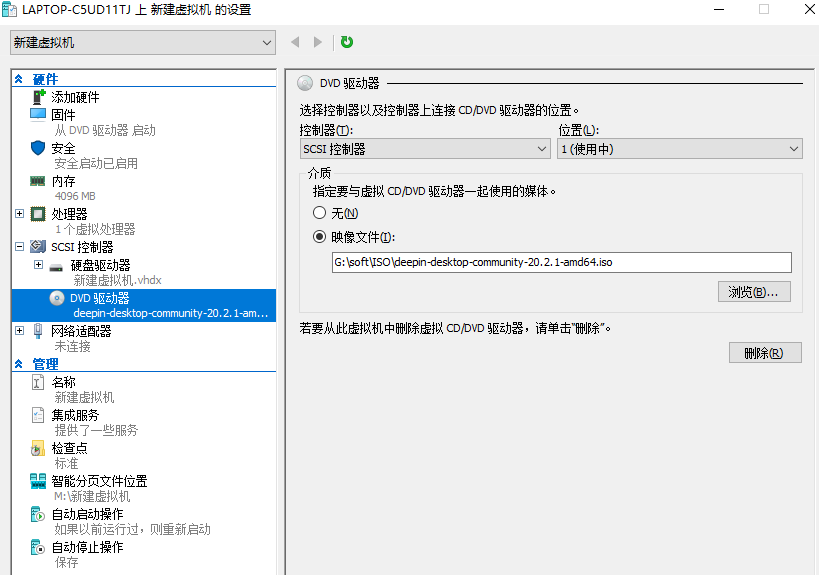The image size is (819, 575).
Task: Select the DVD drive disc icon in tree
Action: 57,298
